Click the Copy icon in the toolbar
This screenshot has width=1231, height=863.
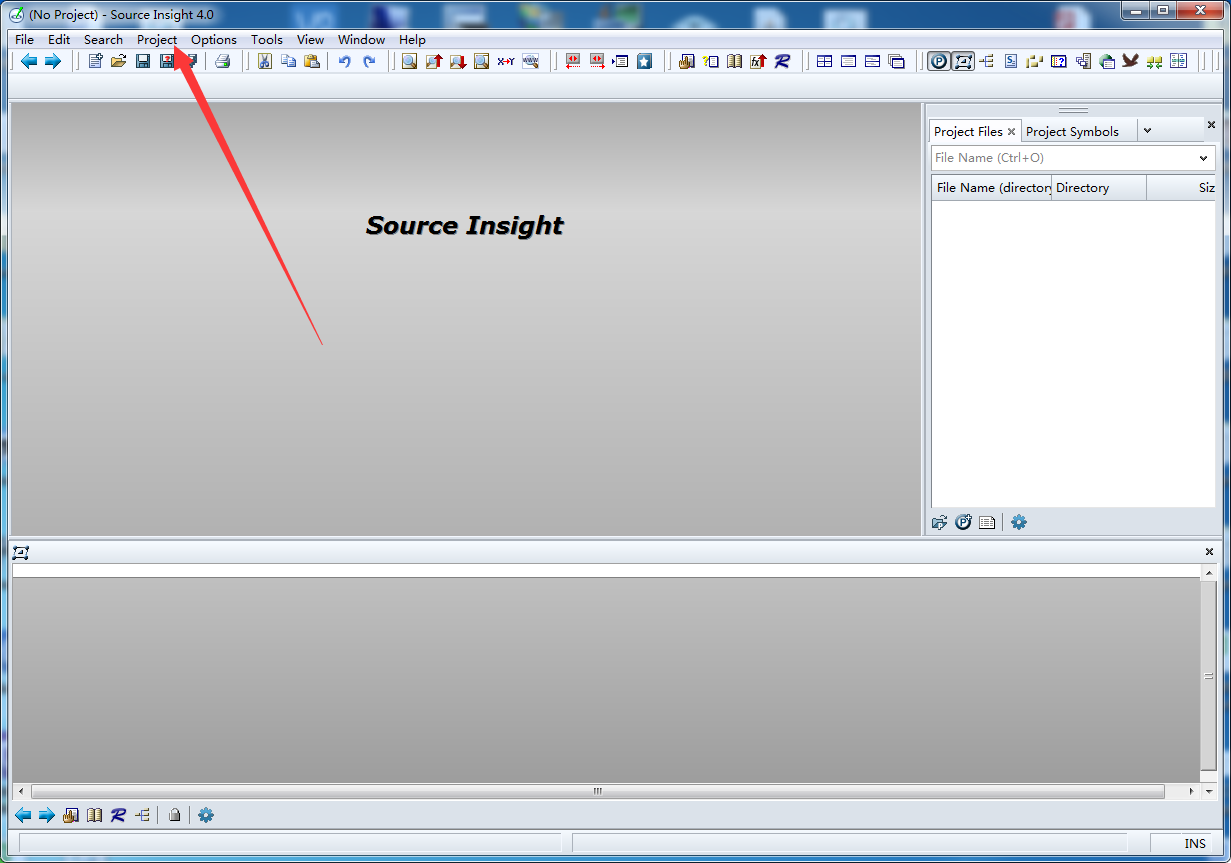pos(288,61)
